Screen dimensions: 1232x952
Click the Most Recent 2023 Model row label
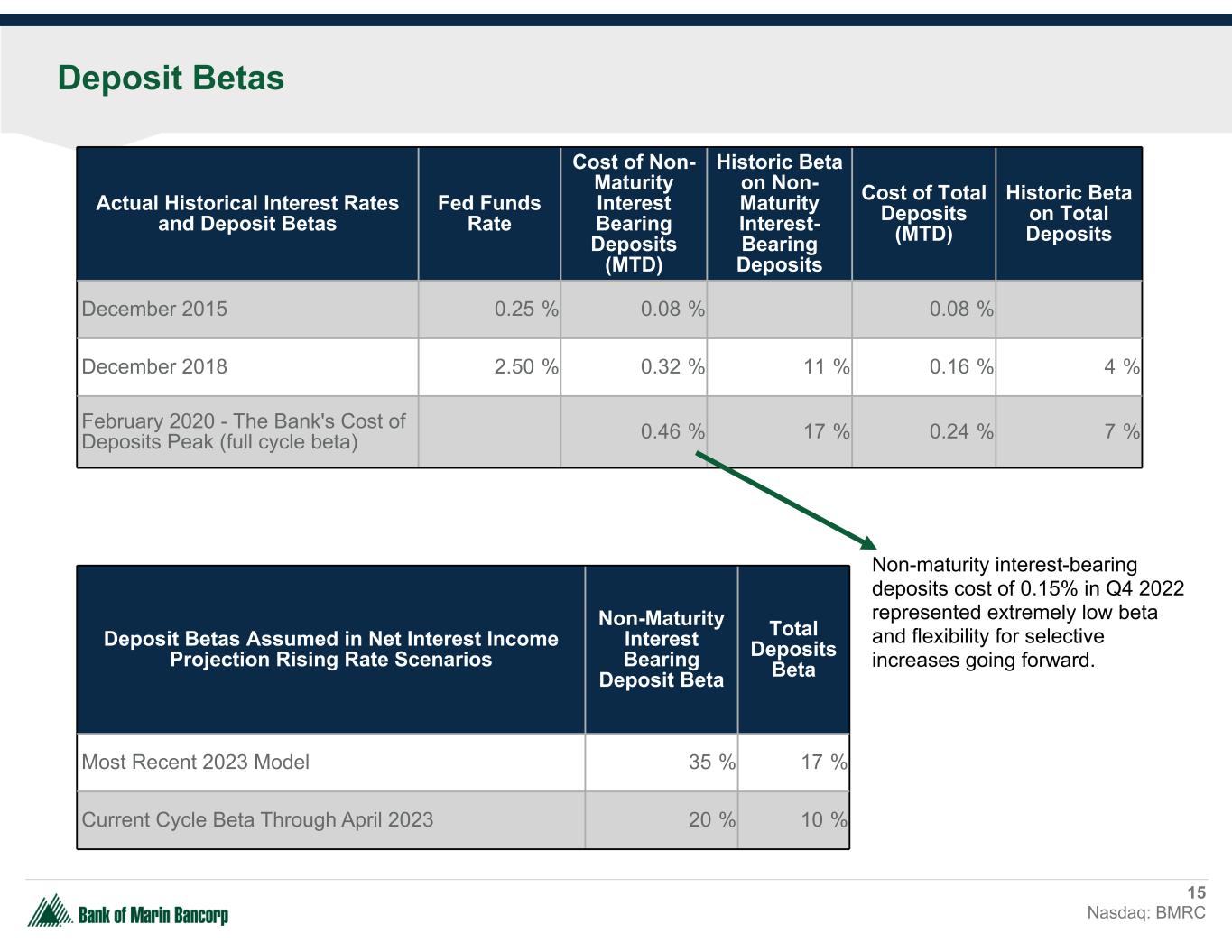195,762
